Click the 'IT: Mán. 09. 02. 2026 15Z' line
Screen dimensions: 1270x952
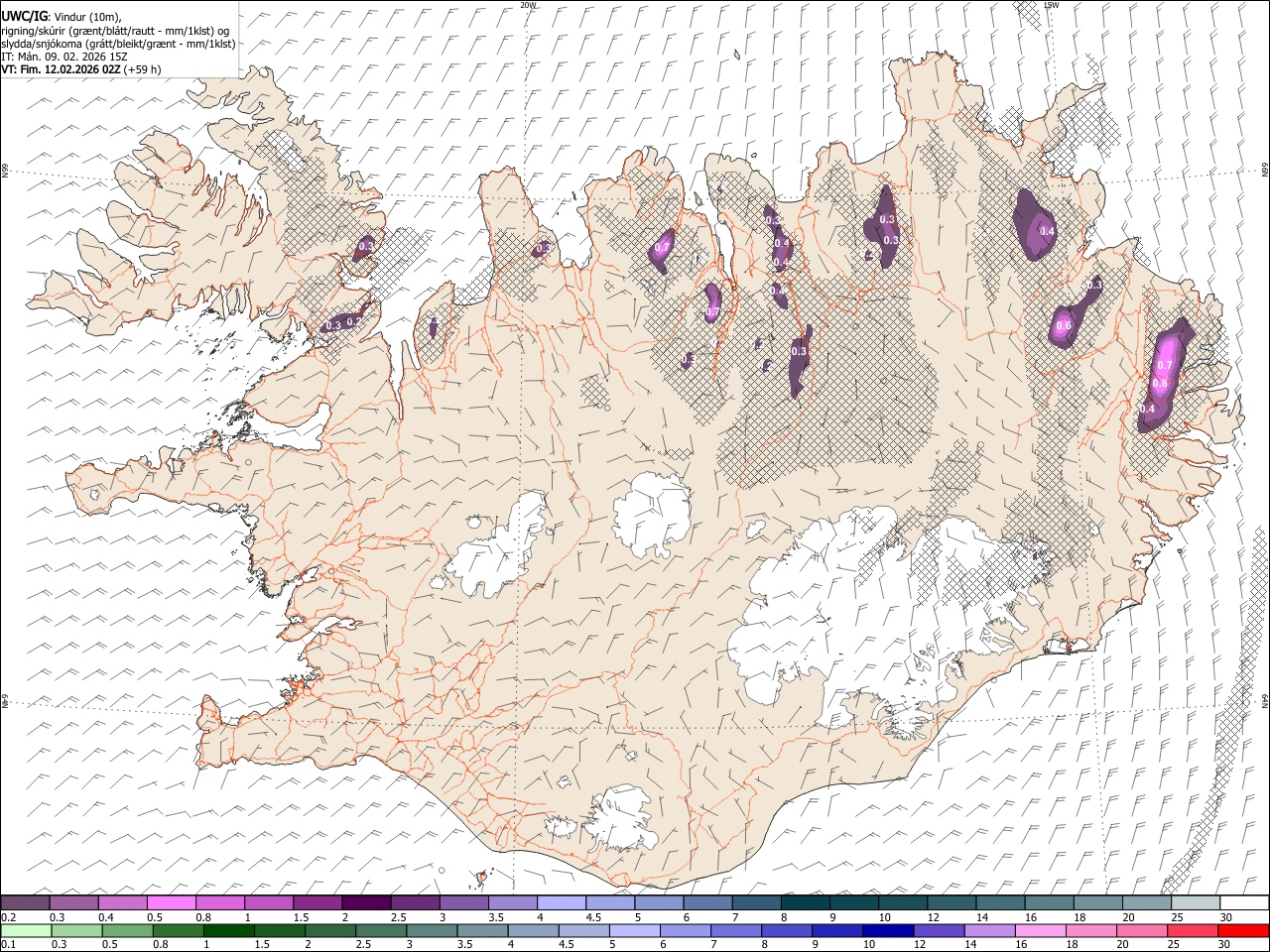(x=64, y=57)
